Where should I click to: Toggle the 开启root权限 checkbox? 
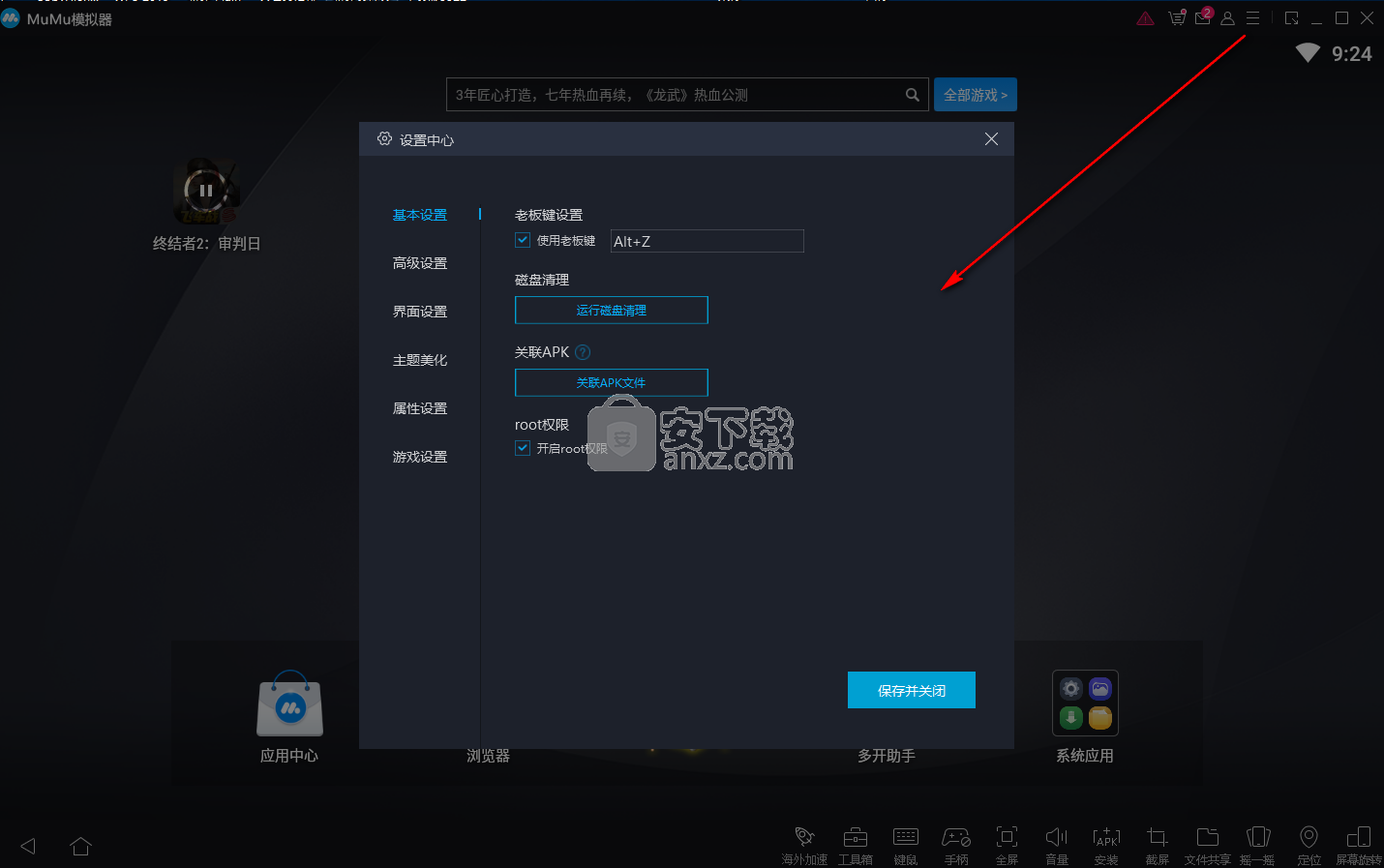click(x=523, y=448)
